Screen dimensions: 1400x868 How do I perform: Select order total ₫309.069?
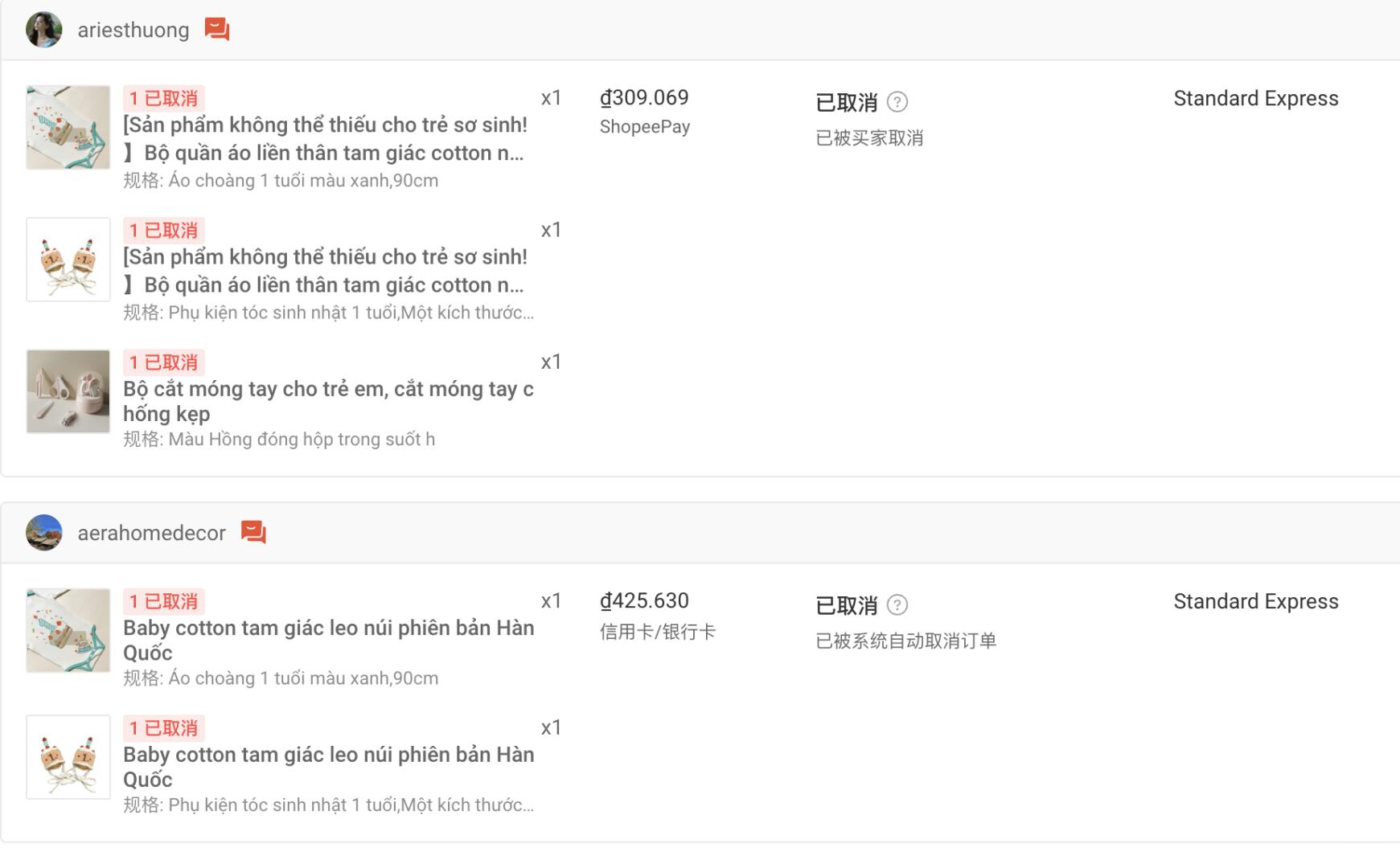coord(644,97)
